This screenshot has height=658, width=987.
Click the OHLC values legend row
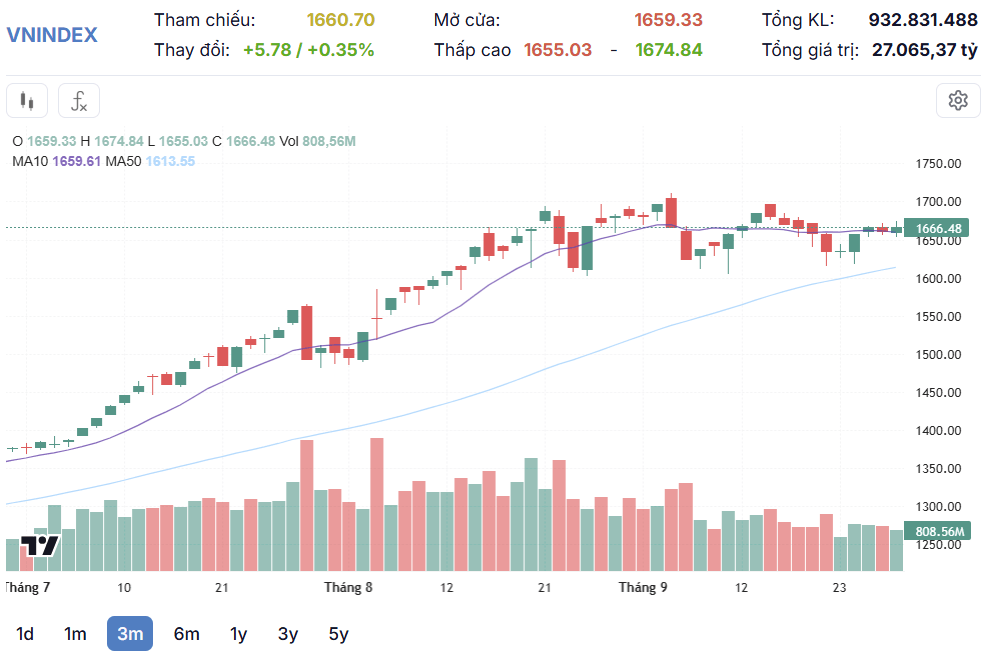pyautogui.click(x=184, y=141)
